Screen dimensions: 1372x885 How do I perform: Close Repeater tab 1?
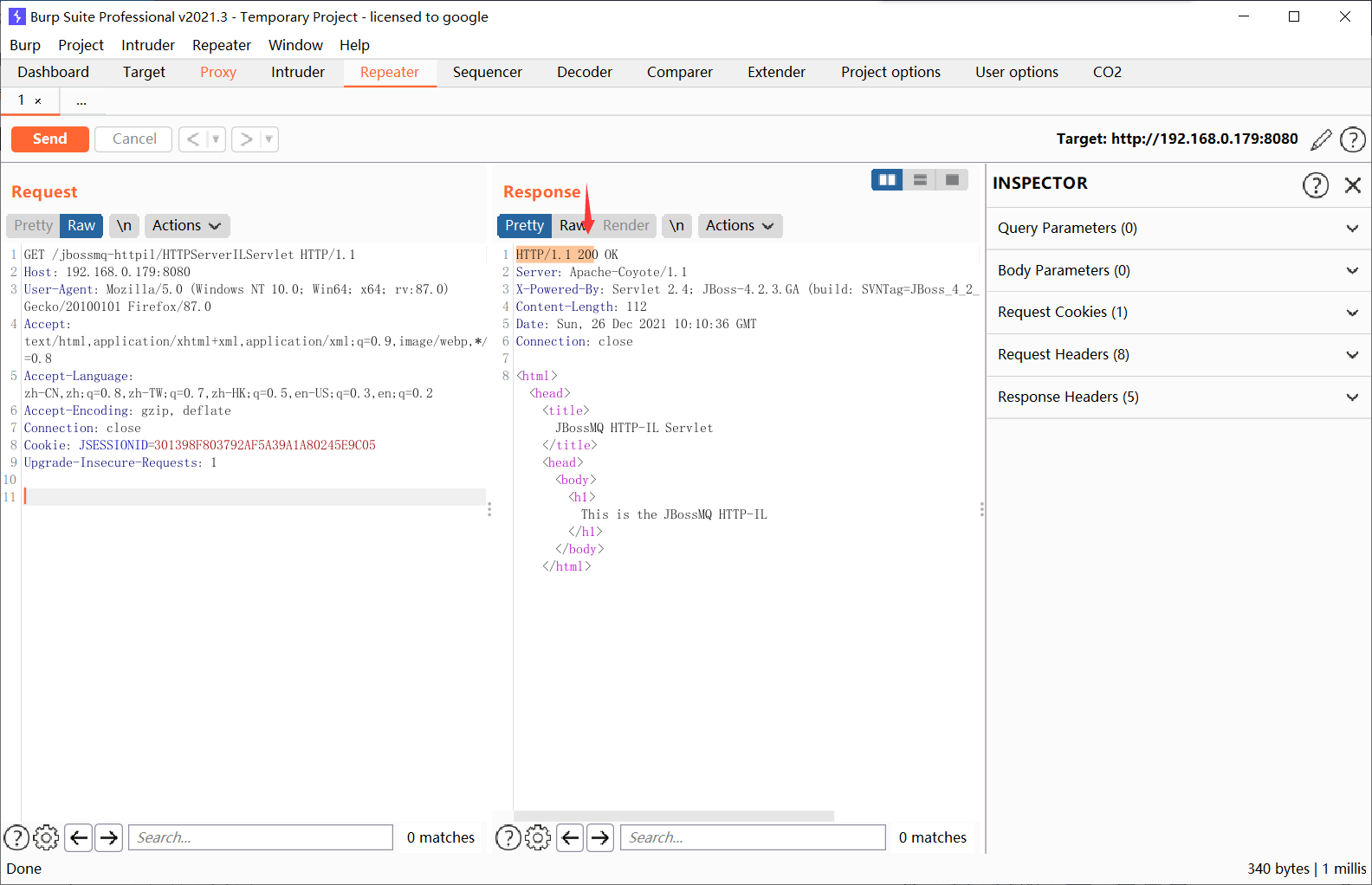[x=38, y=101]
